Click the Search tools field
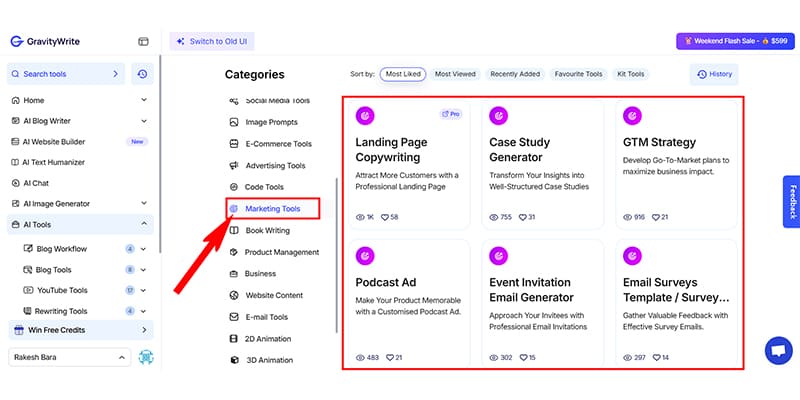 [x=65, y=74]
